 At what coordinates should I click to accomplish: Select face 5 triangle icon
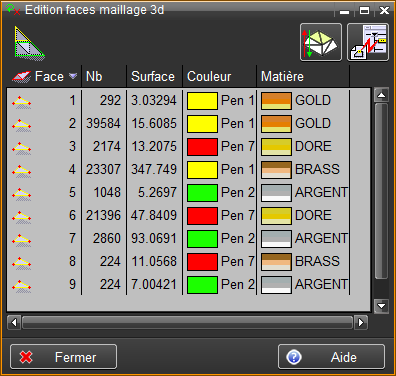(x=22, y=193)
